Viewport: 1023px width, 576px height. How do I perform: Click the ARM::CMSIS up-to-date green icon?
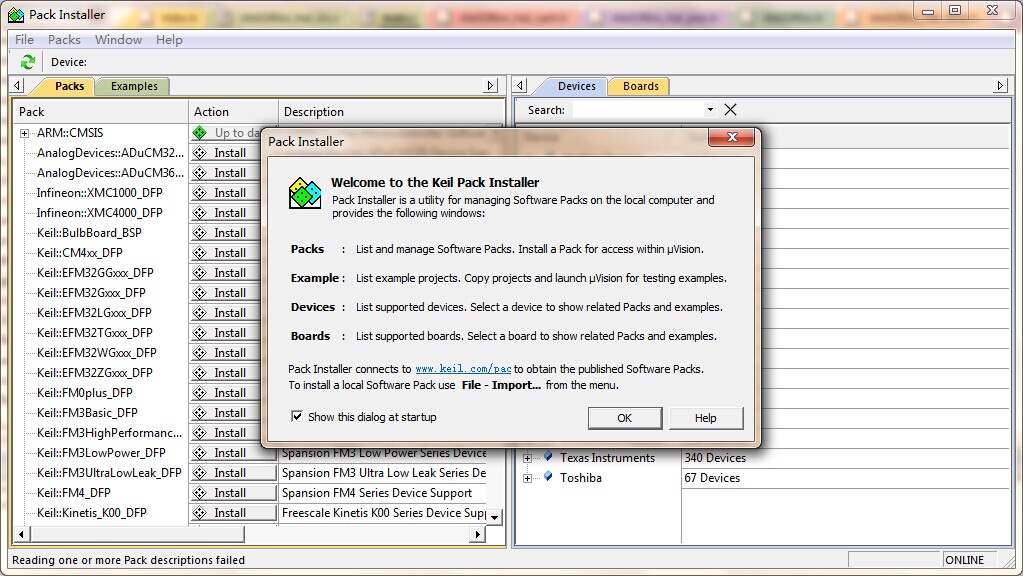[199, 133]
